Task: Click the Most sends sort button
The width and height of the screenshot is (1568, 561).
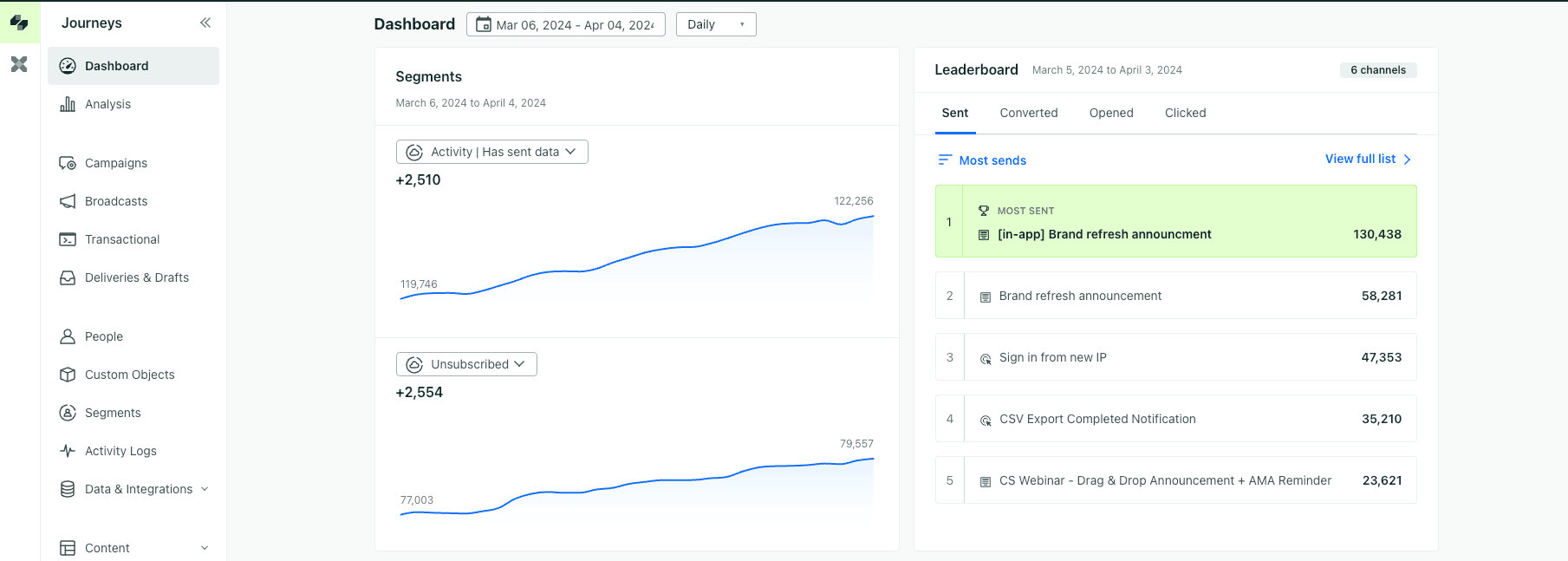Action: 982,160
